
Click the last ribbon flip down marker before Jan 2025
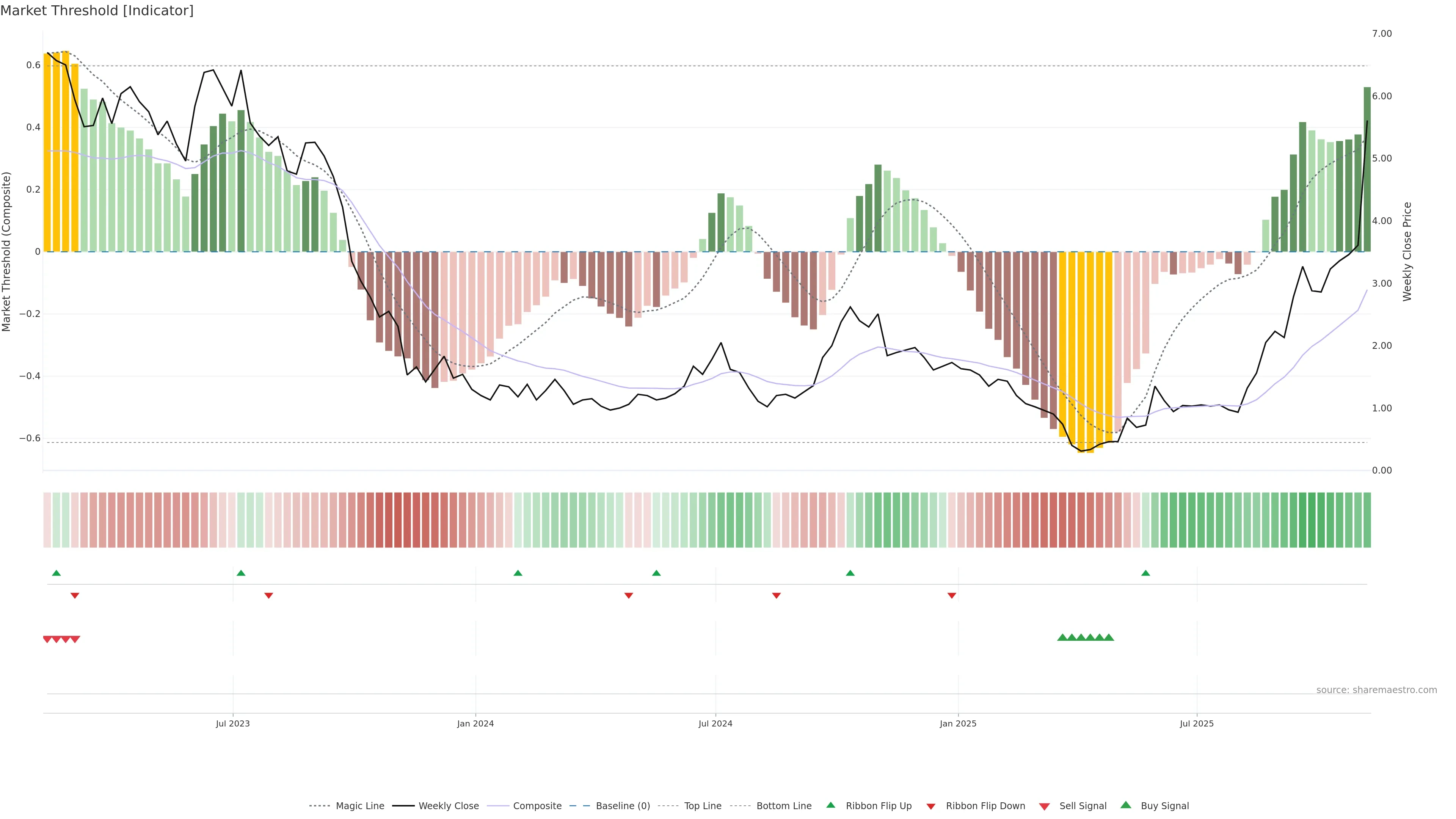coord(952,595)
